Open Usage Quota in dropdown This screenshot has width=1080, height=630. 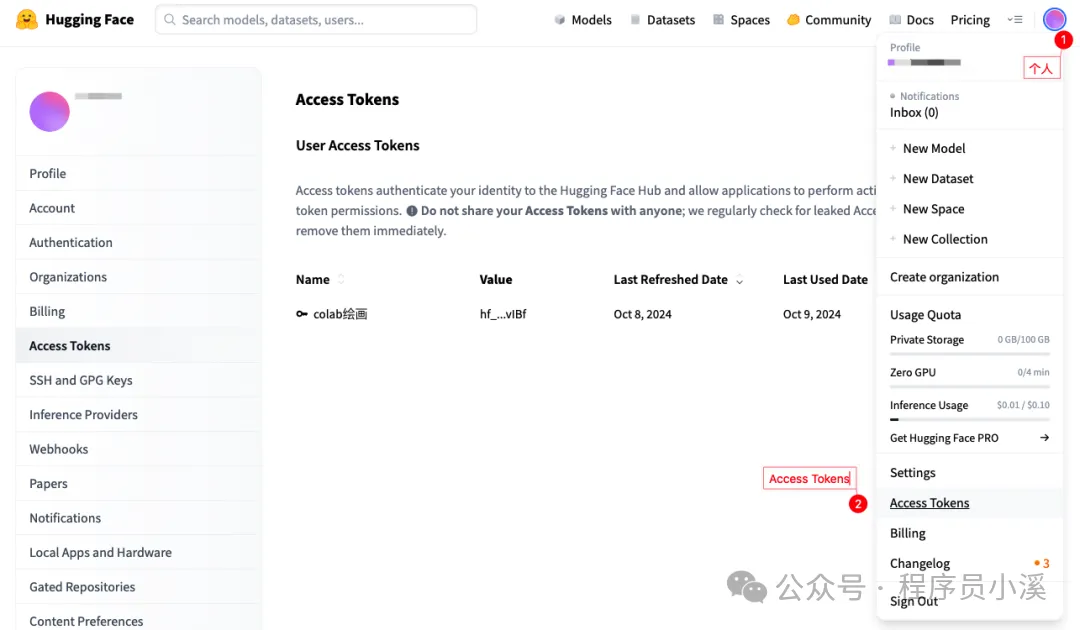coord(925,315)
